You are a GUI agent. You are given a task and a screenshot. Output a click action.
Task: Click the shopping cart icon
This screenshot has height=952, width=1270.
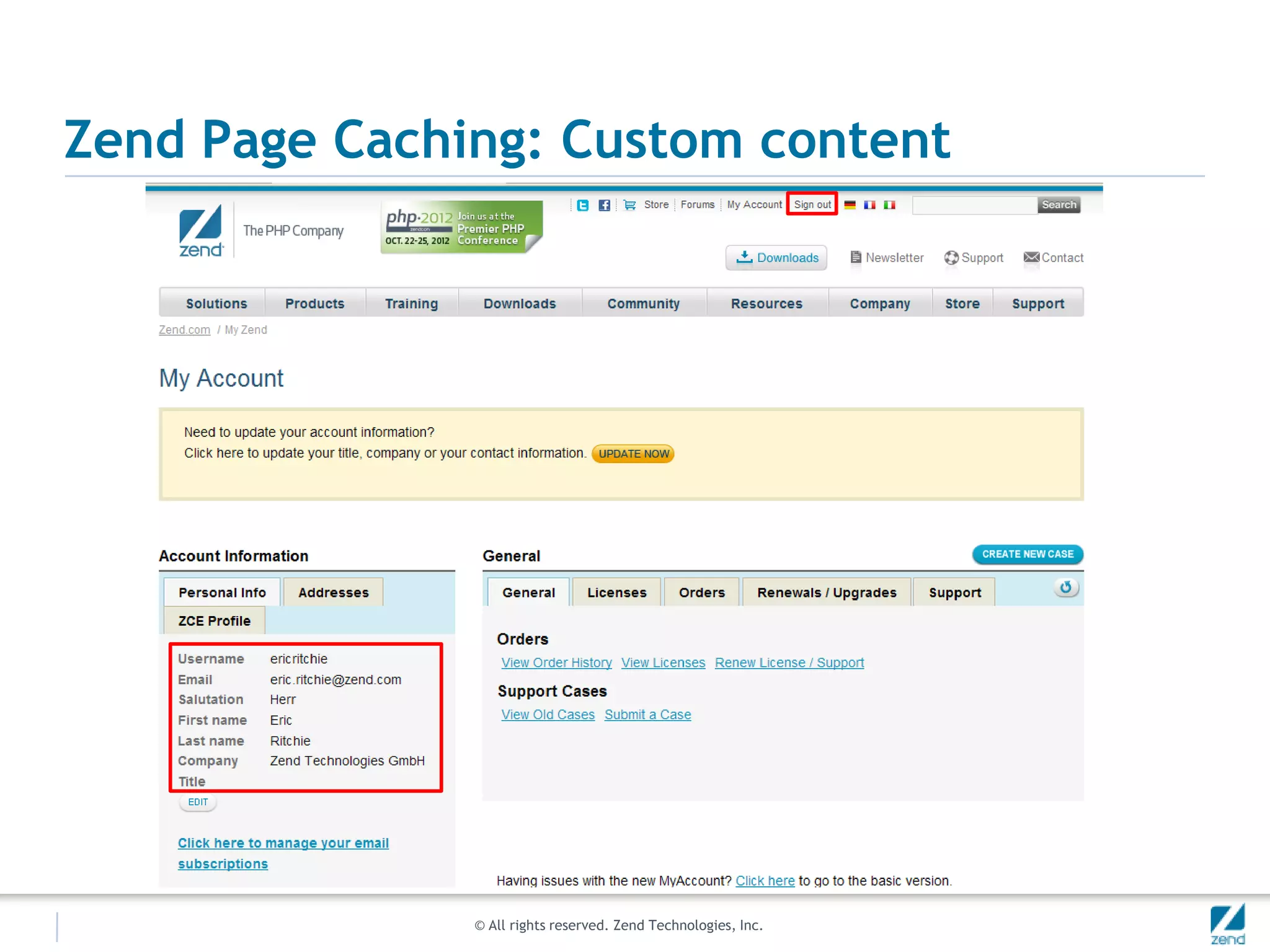pos(629,205)
